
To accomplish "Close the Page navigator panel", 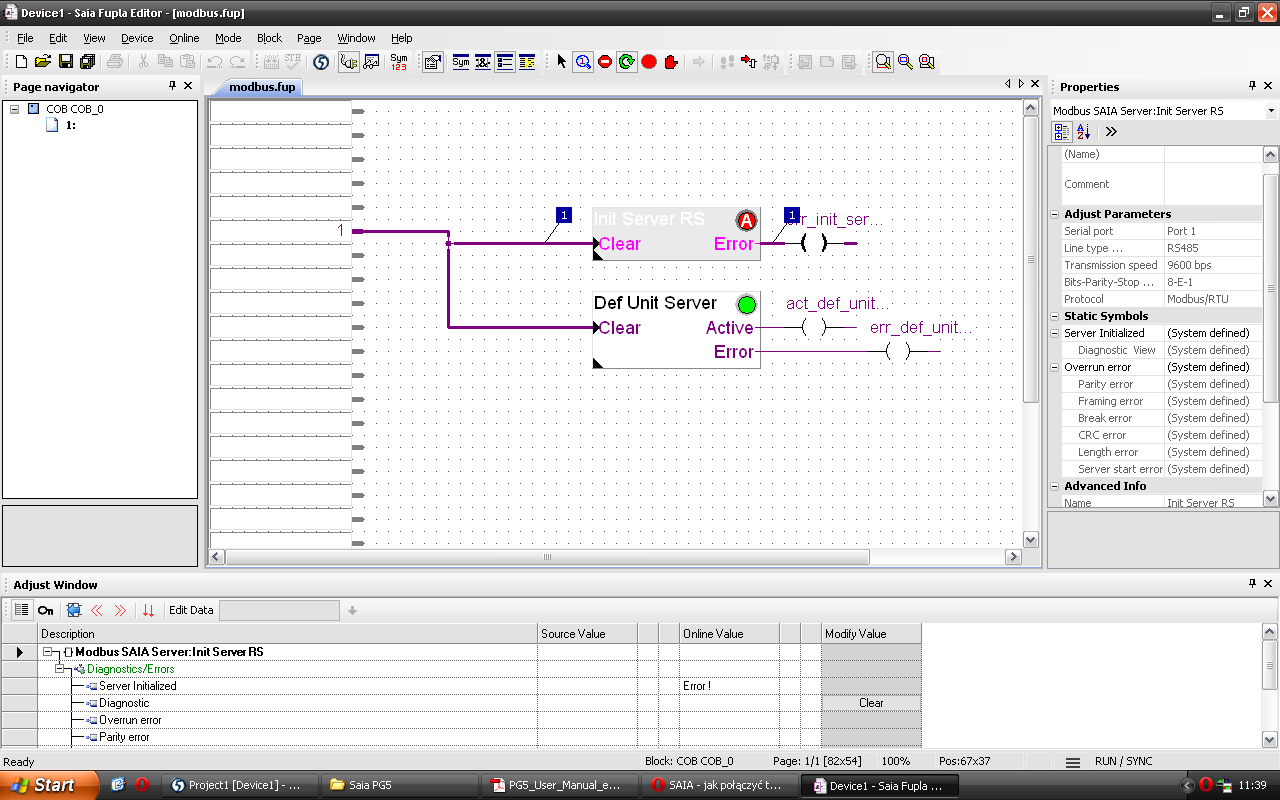I will 188,86.
